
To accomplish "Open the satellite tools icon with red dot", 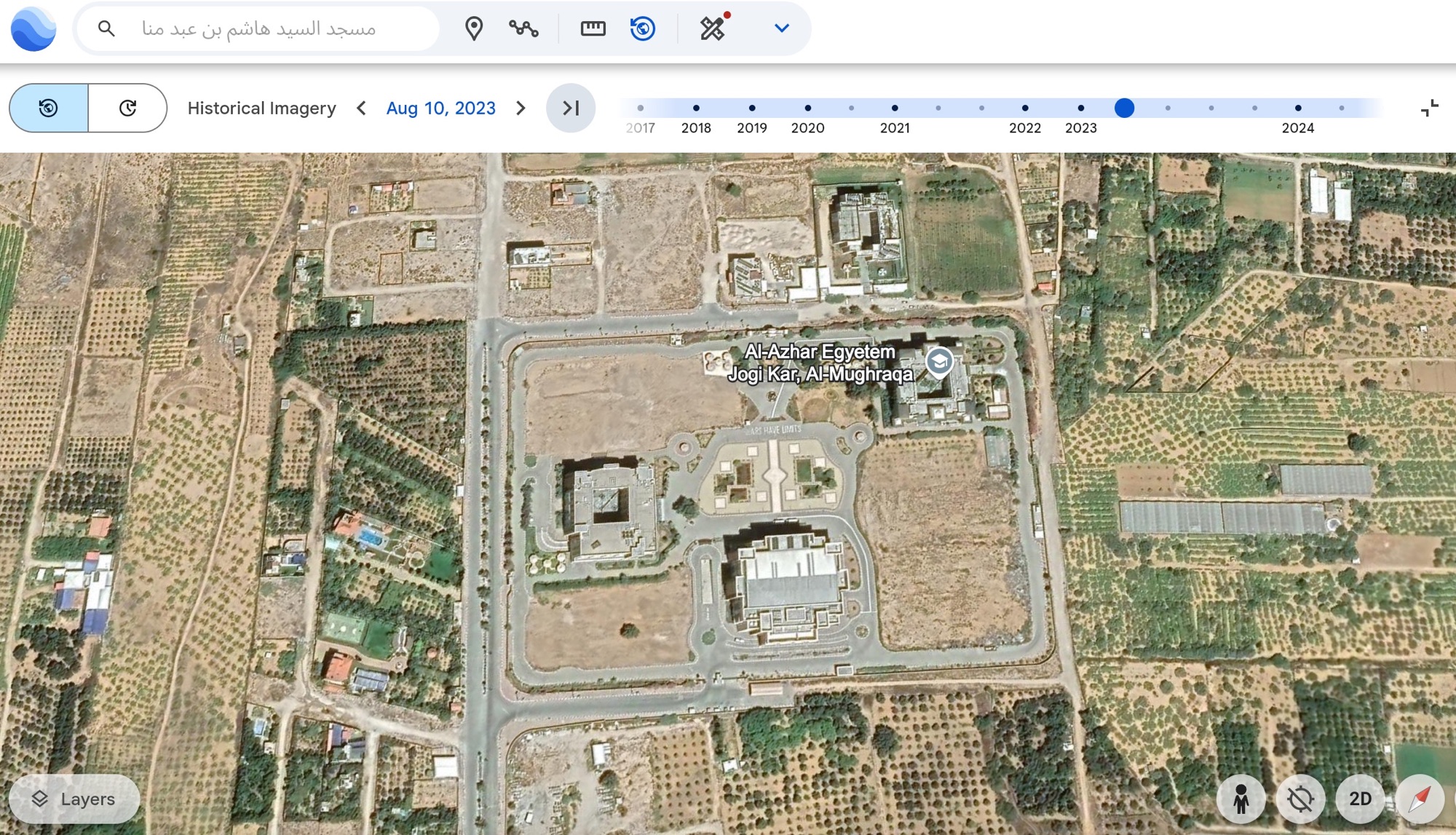I will 713,28.
